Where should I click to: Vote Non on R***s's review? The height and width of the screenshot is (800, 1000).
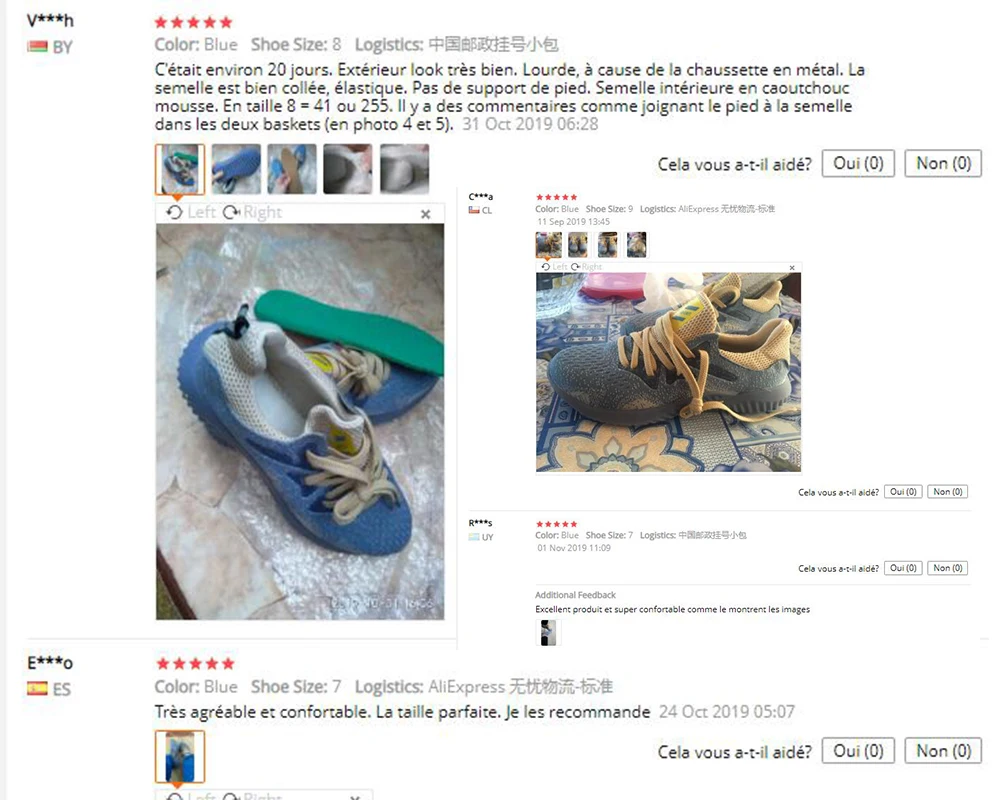(947, 568)
